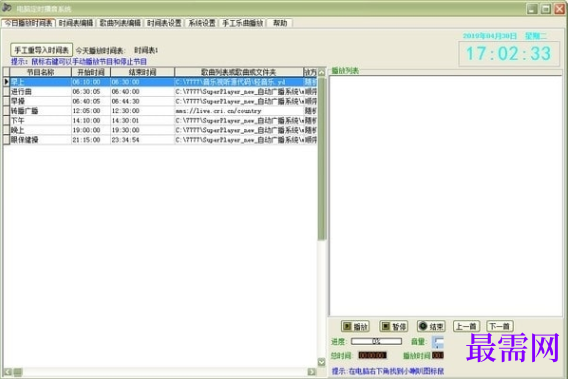Screen dimensions: 578x379
Task: Switch to the 今日播放时间表 tab
Action: [28, 23]
